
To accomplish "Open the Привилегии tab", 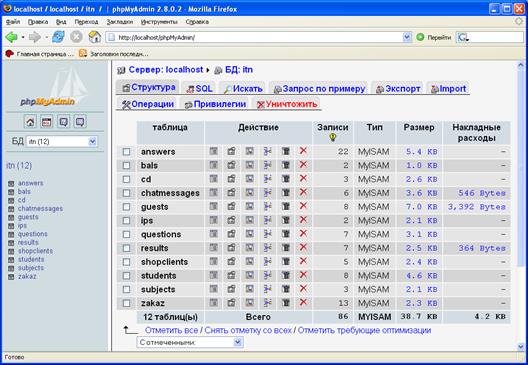I will pos(216,104).
